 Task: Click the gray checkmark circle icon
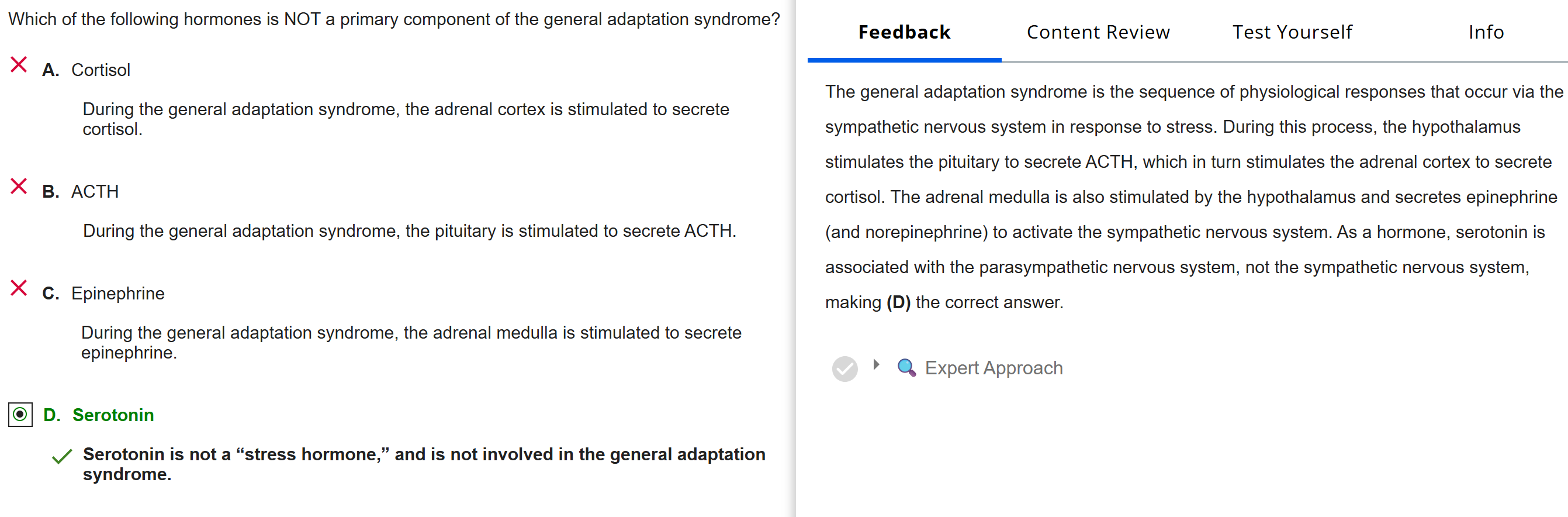click(844, 368)
